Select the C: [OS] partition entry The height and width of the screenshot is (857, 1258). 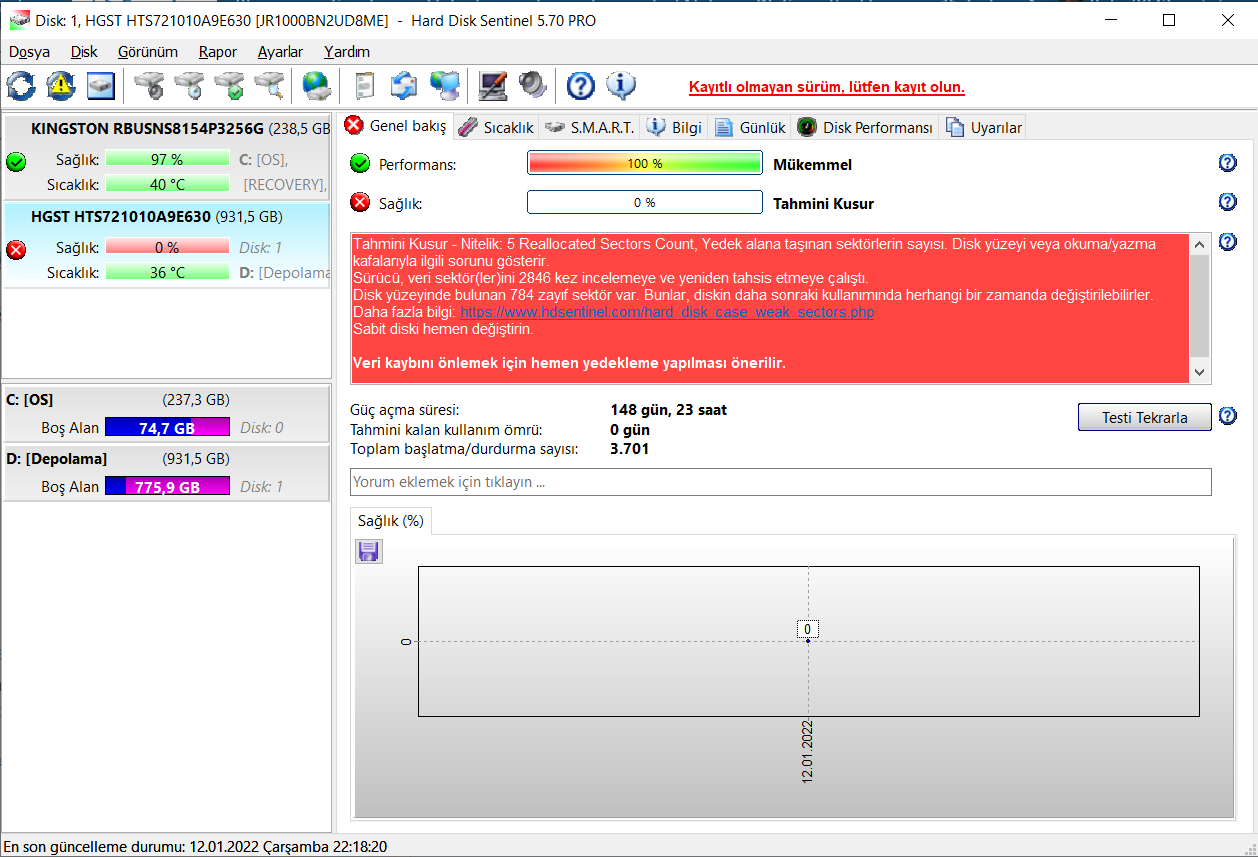point(167,414)
